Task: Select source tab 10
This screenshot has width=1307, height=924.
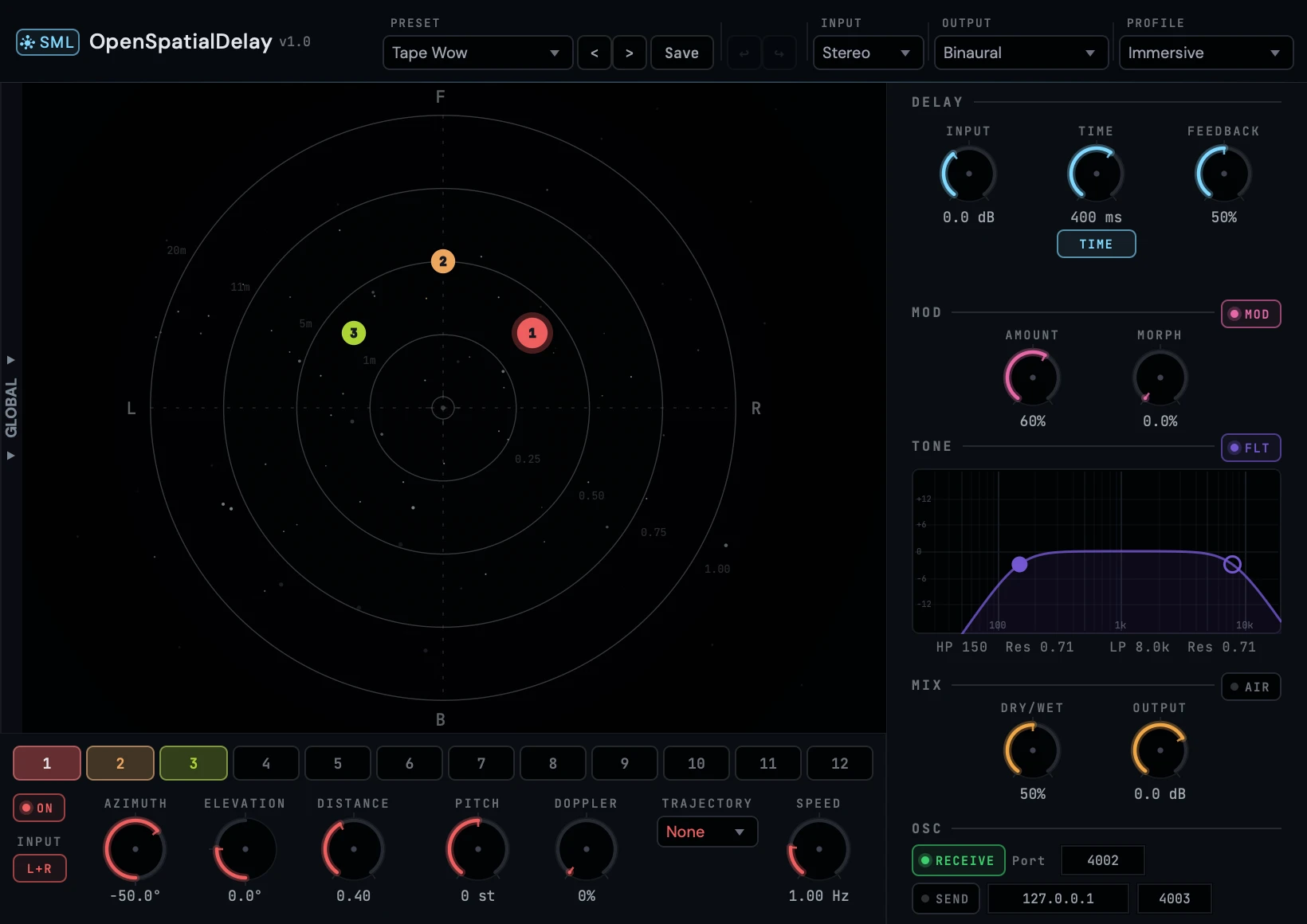Action: [697, 763]
